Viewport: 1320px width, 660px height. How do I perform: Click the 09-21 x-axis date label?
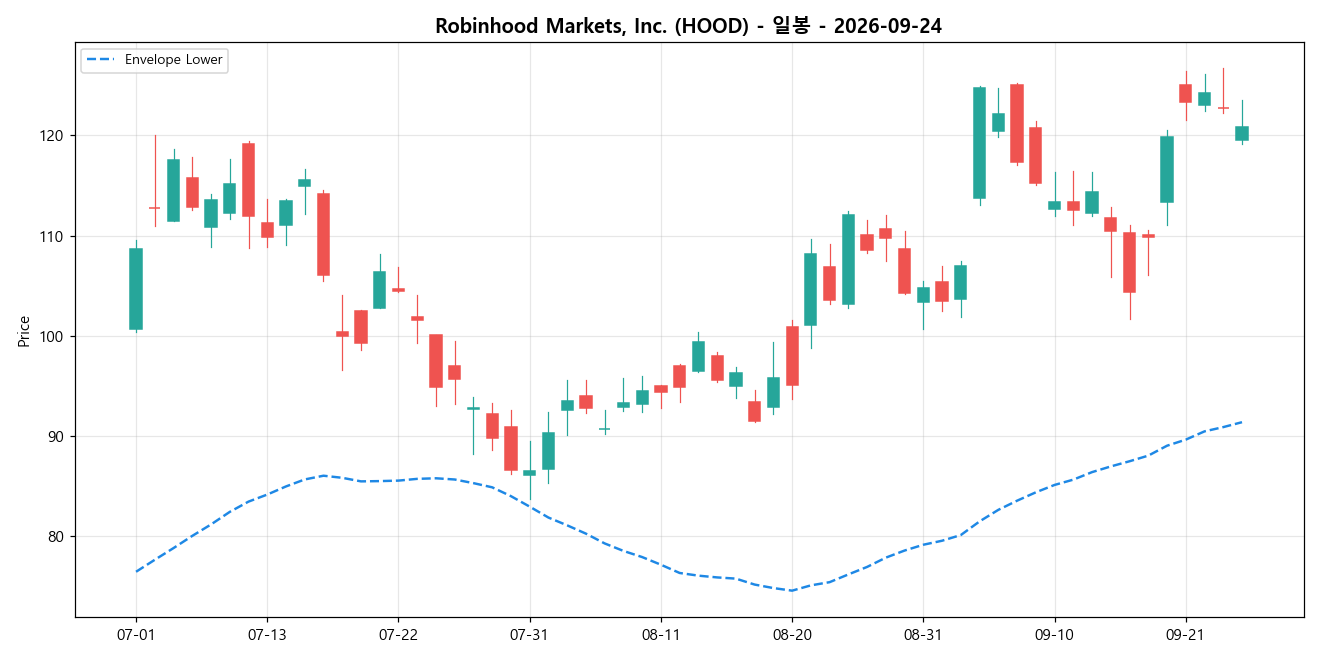tap(1185, 635)
